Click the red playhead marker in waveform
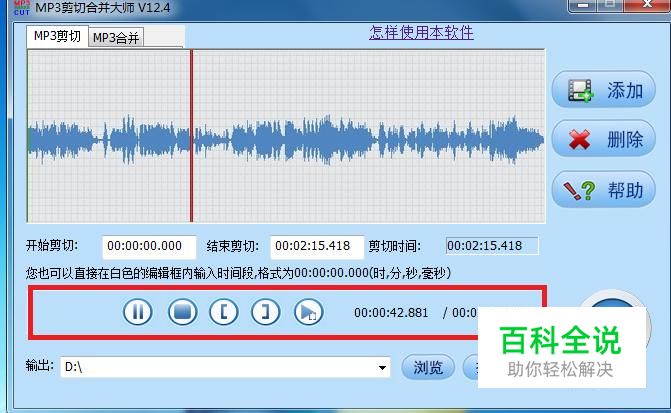 click(191, 136)
